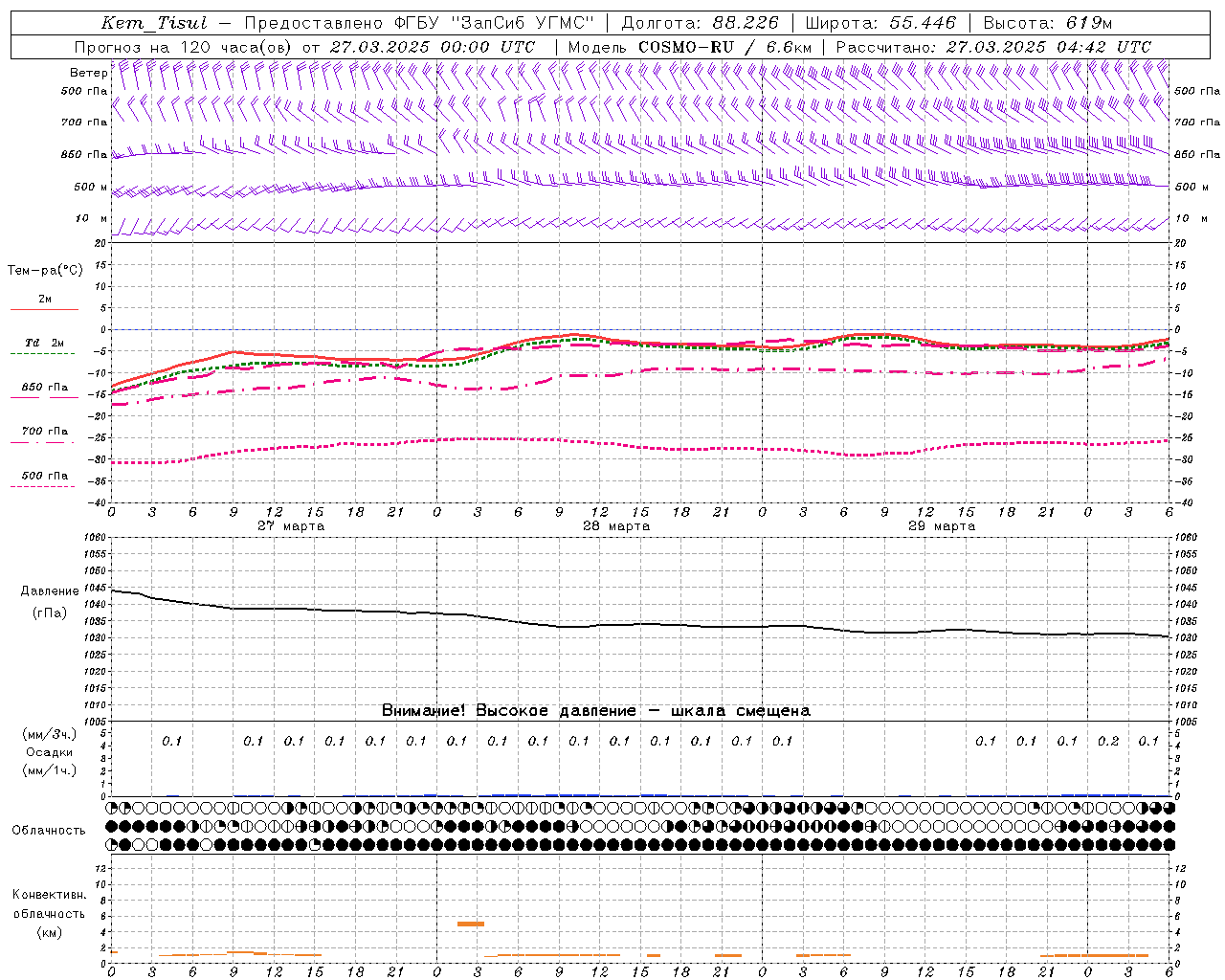Screen dimensions: 1225x980
Task: Select the Давление panel label
Action: click(50, 591)
